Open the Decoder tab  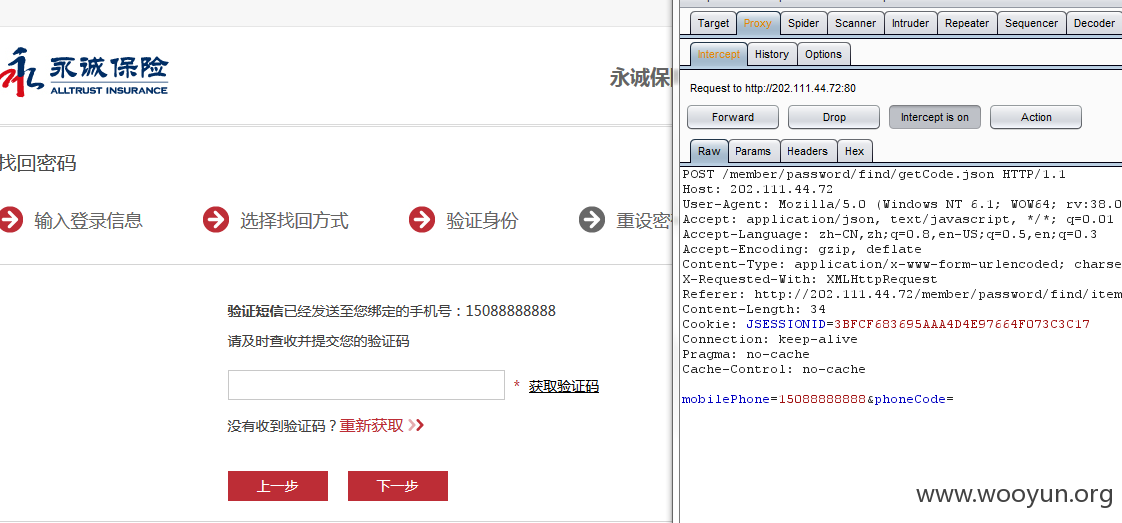point(1094,23)
